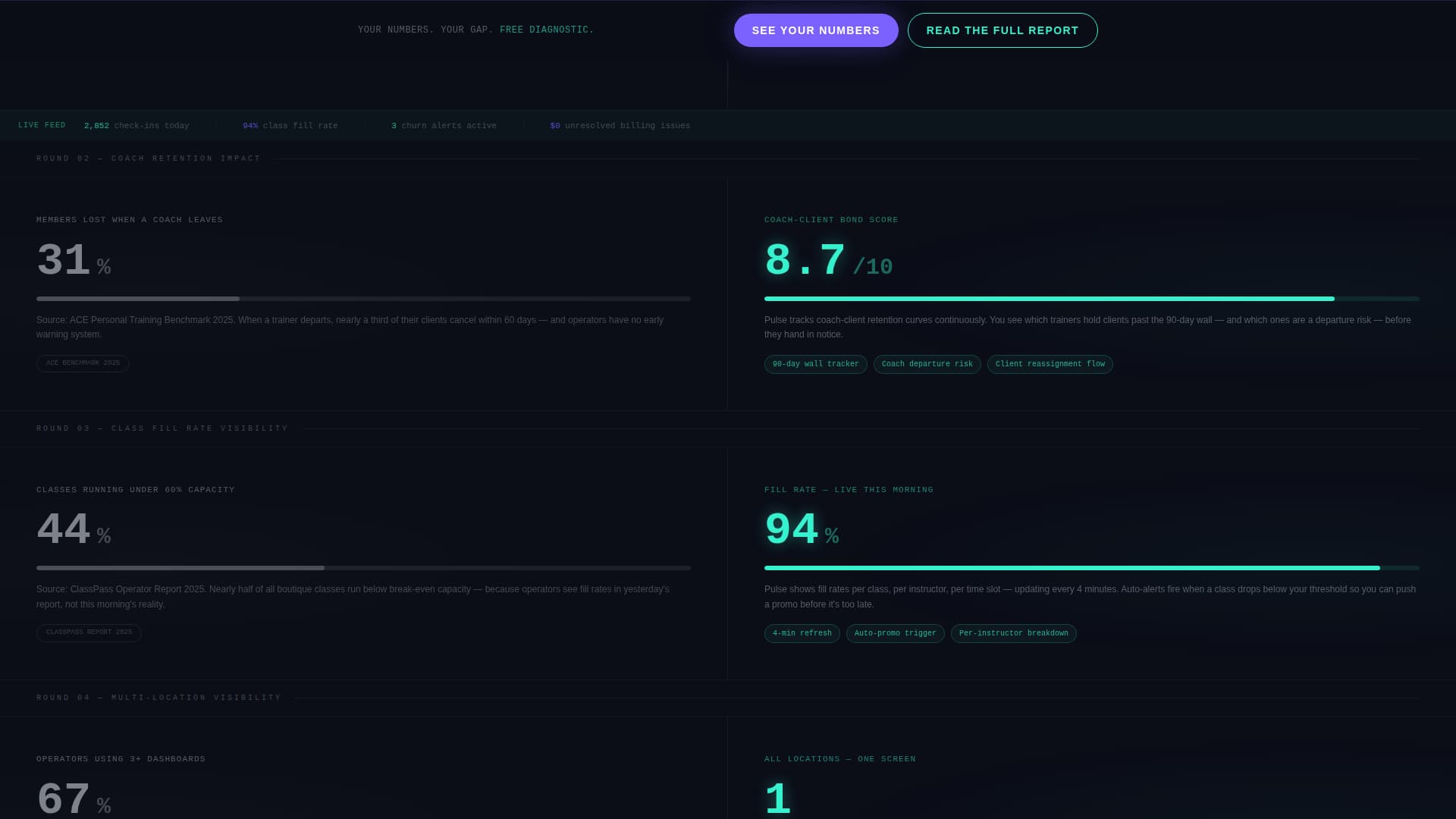The image size is (1456, 819).
Task: Click 'YOUR NUMBERS. YOUR GAP.' tagline
Action: [425, 30]
